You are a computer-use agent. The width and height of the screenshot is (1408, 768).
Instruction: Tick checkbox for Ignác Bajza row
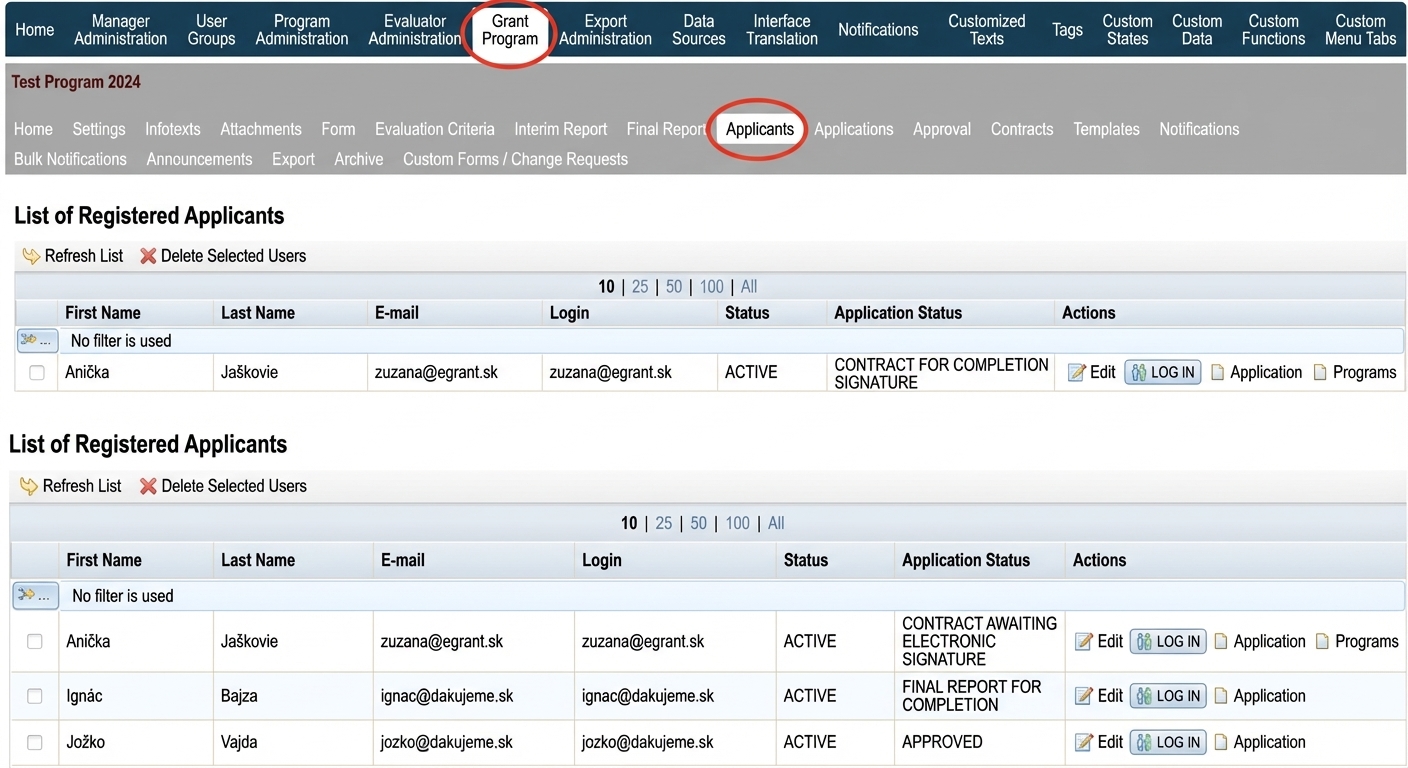(35, 696)
